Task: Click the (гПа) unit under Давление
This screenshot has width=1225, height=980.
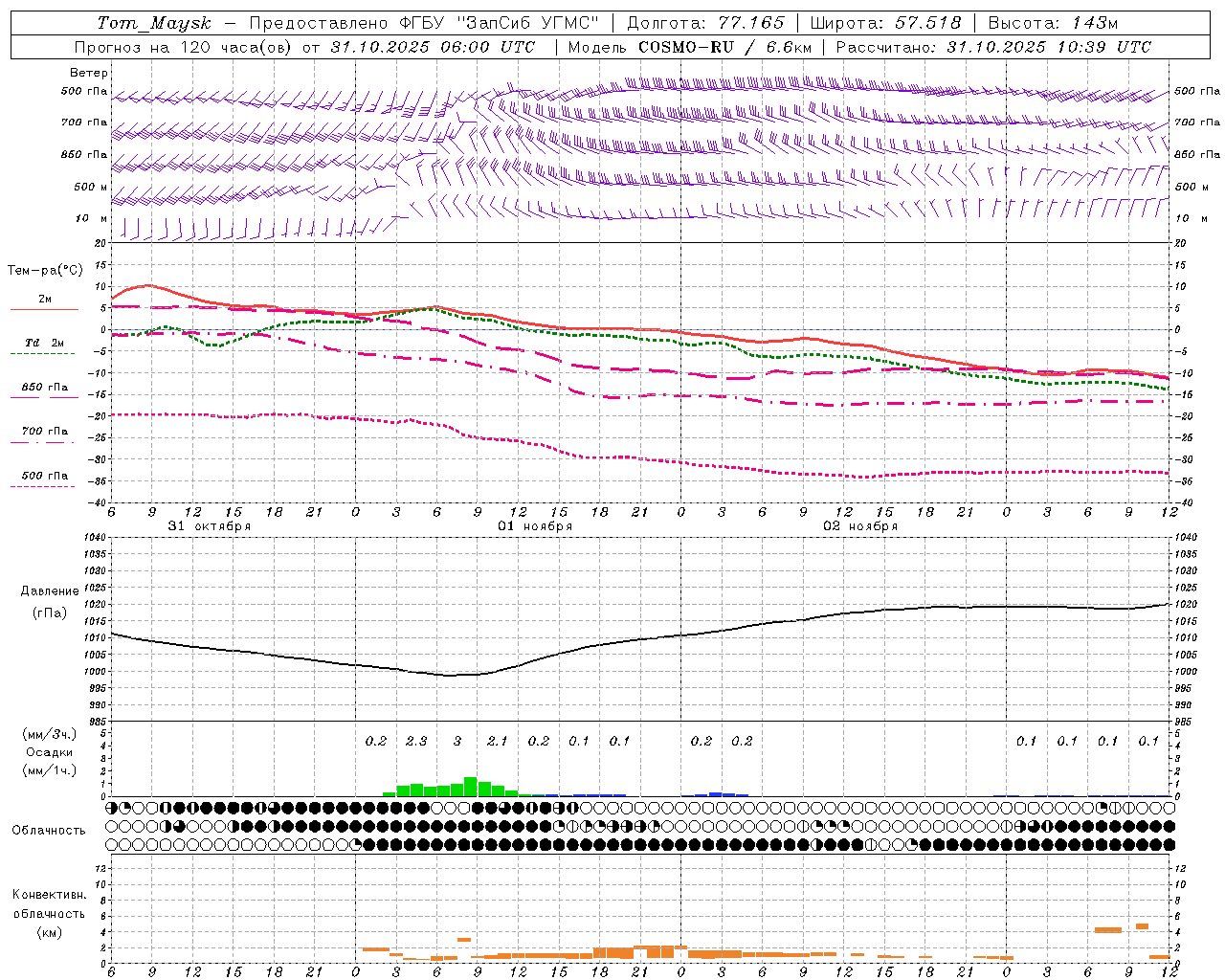Action: click(x=48, y=613)
